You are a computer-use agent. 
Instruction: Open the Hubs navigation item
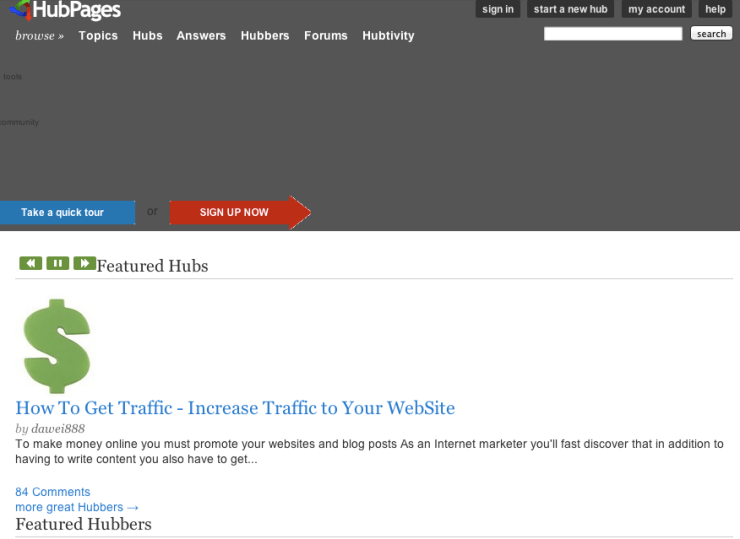[147, 36]
